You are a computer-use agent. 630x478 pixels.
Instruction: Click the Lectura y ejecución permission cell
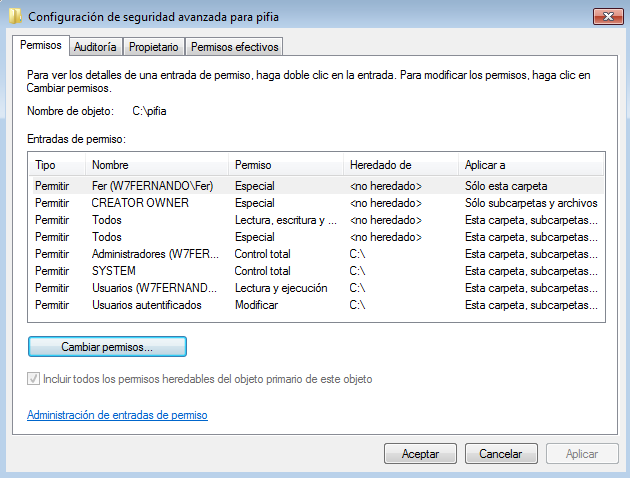[x=281, y=288]
